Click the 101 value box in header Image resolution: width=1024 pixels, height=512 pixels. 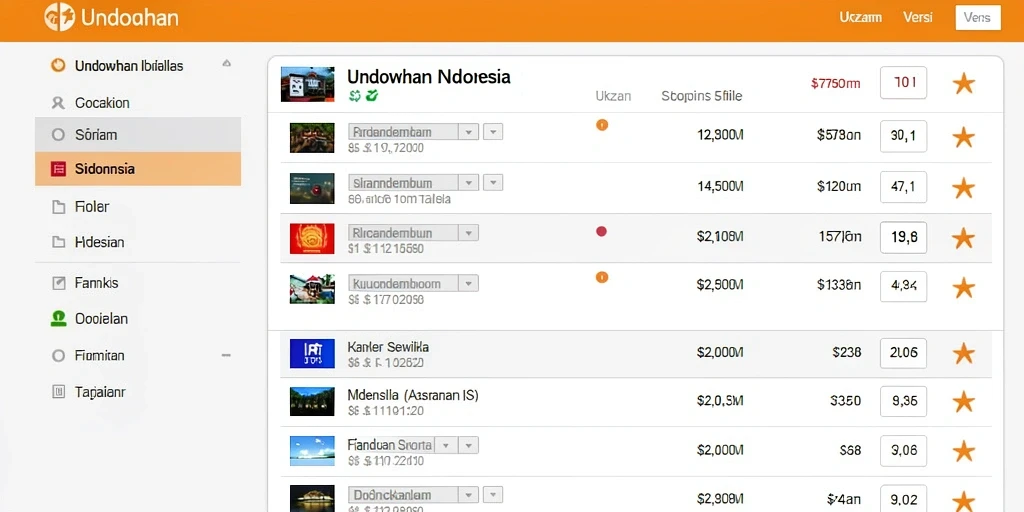coord(903,83)
